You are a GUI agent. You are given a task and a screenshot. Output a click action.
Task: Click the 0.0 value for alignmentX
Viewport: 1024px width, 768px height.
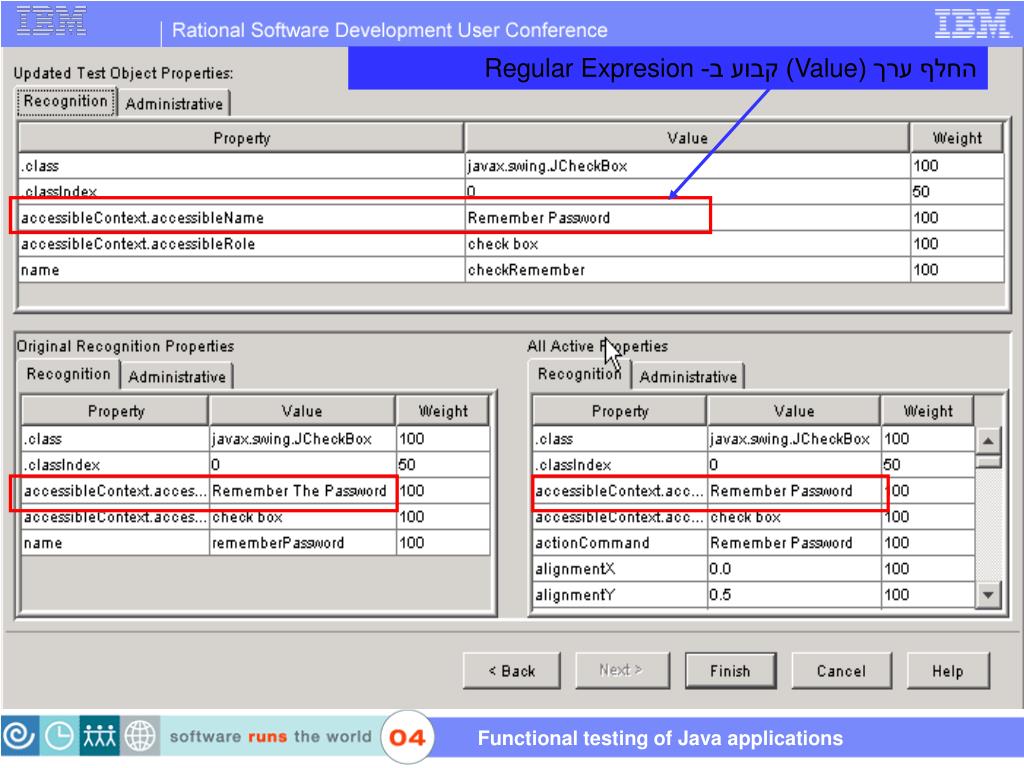pos(794,569)
